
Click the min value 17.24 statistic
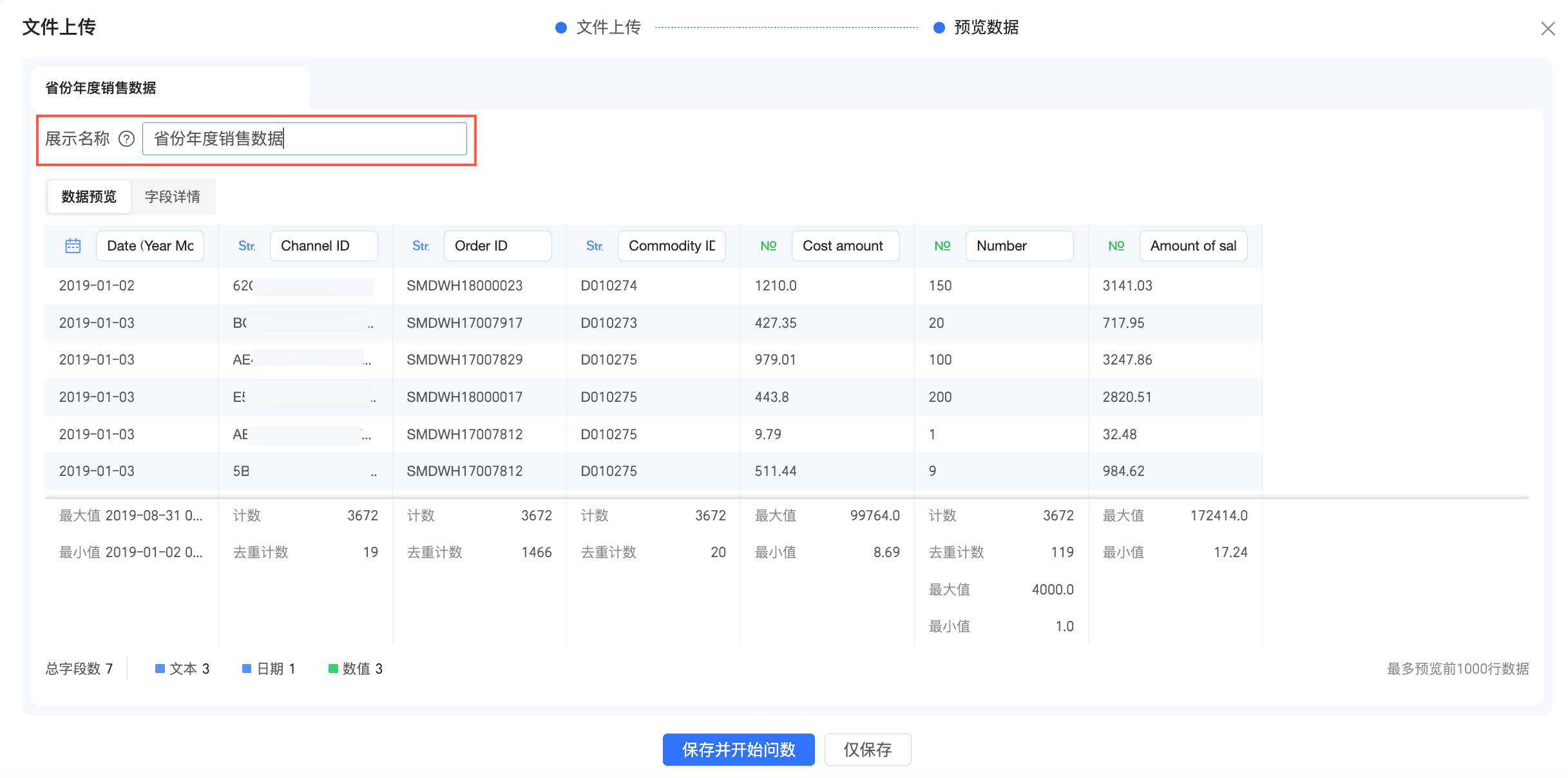(x=1230, y=553)
